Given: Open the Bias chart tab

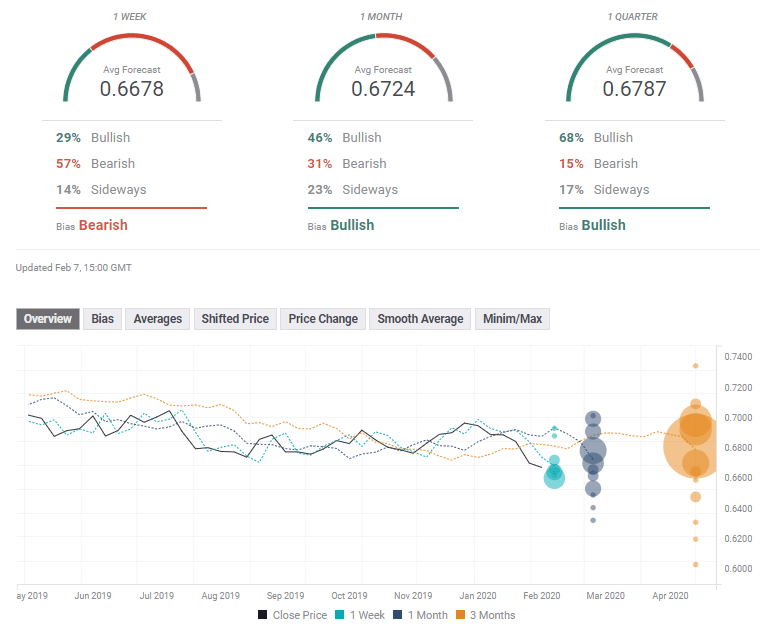Looking at the screenshot, I should (102, 319).
